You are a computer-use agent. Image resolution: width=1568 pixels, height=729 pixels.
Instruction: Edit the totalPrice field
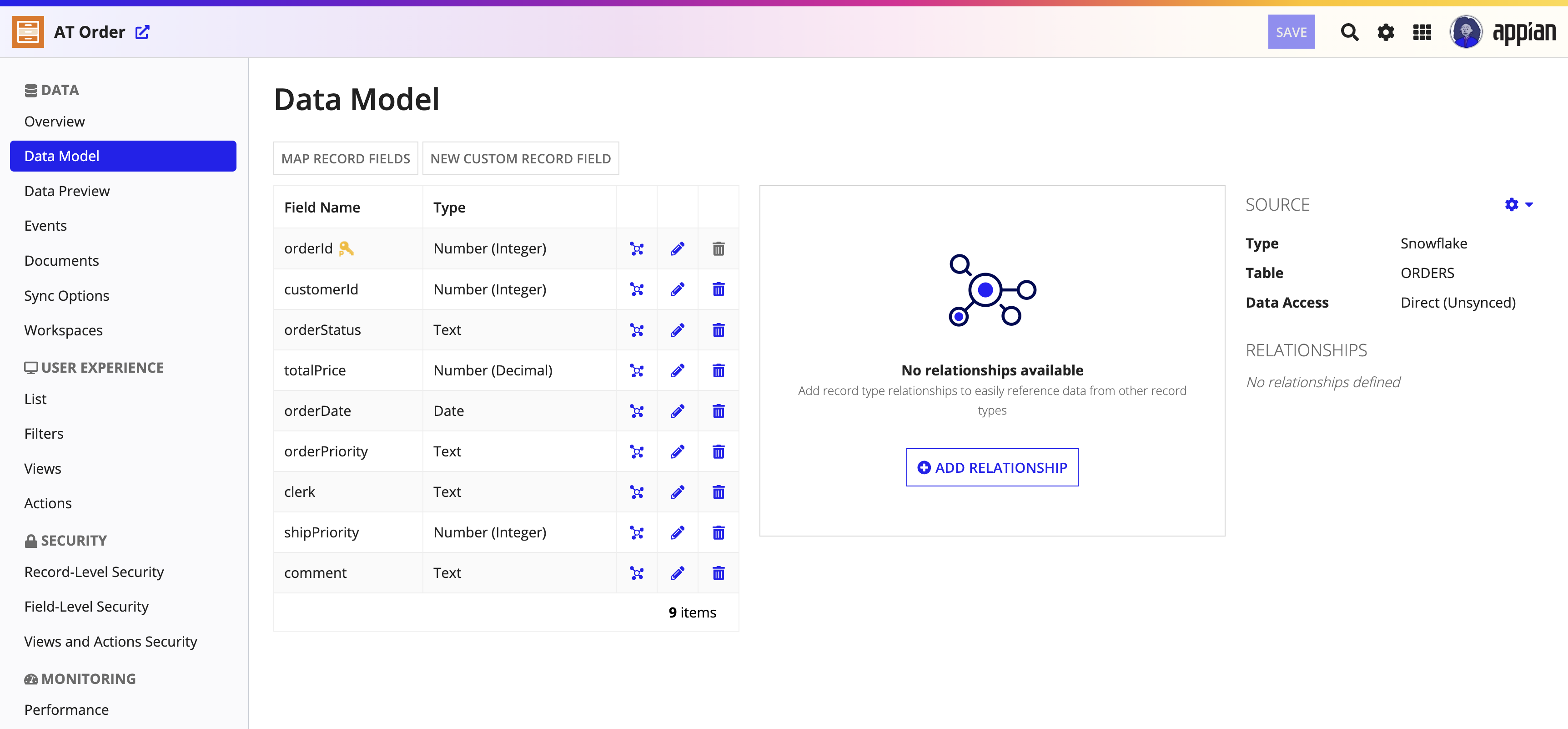678,370
